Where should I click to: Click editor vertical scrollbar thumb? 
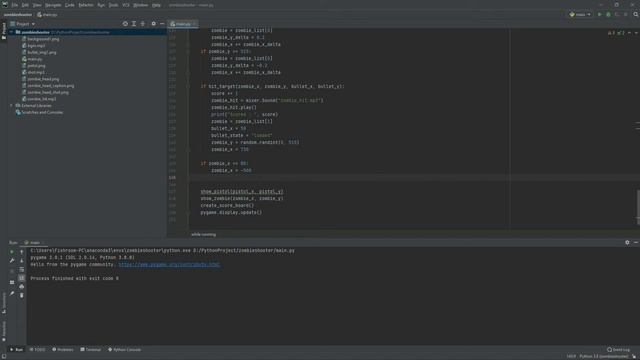coord(638,207)
